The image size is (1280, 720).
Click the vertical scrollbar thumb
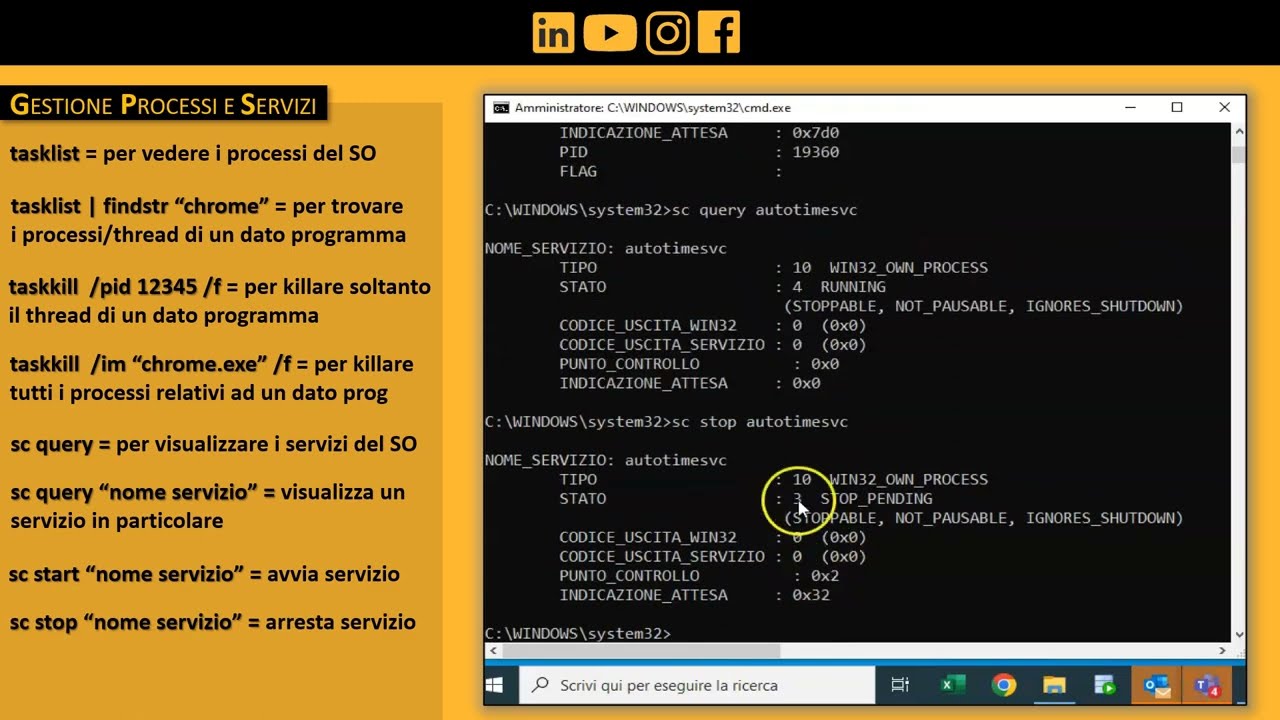click(1239, 153)
